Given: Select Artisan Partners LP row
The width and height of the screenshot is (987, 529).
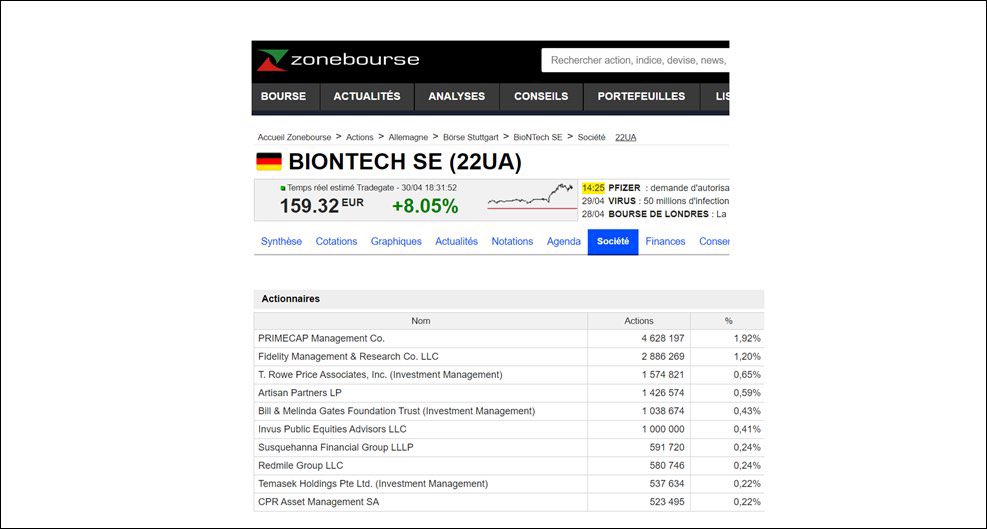Looking at the screenshot, I should click(509, 393).
